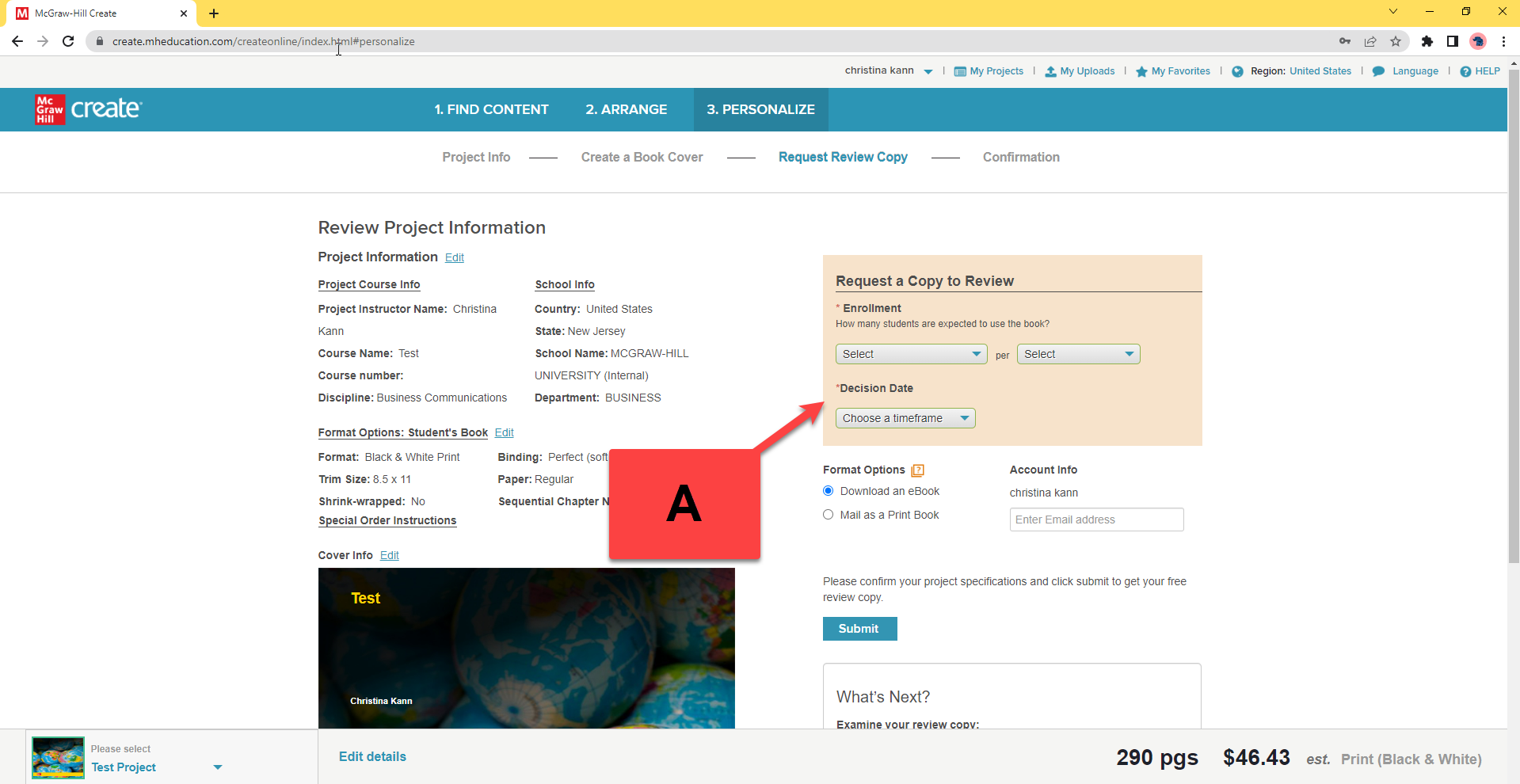Expand the Test Project selector

click(x=218, y=767)
